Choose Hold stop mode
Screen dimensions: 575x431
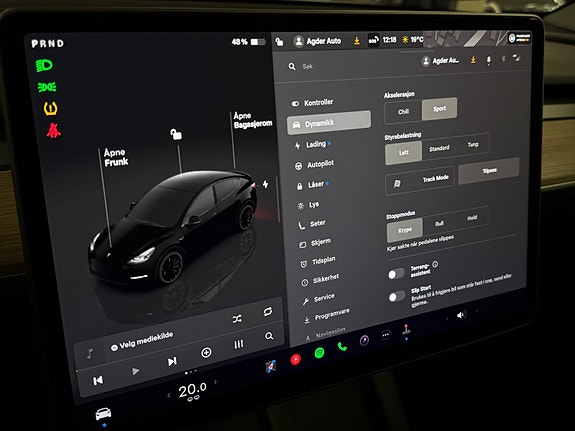pos(472,218)
